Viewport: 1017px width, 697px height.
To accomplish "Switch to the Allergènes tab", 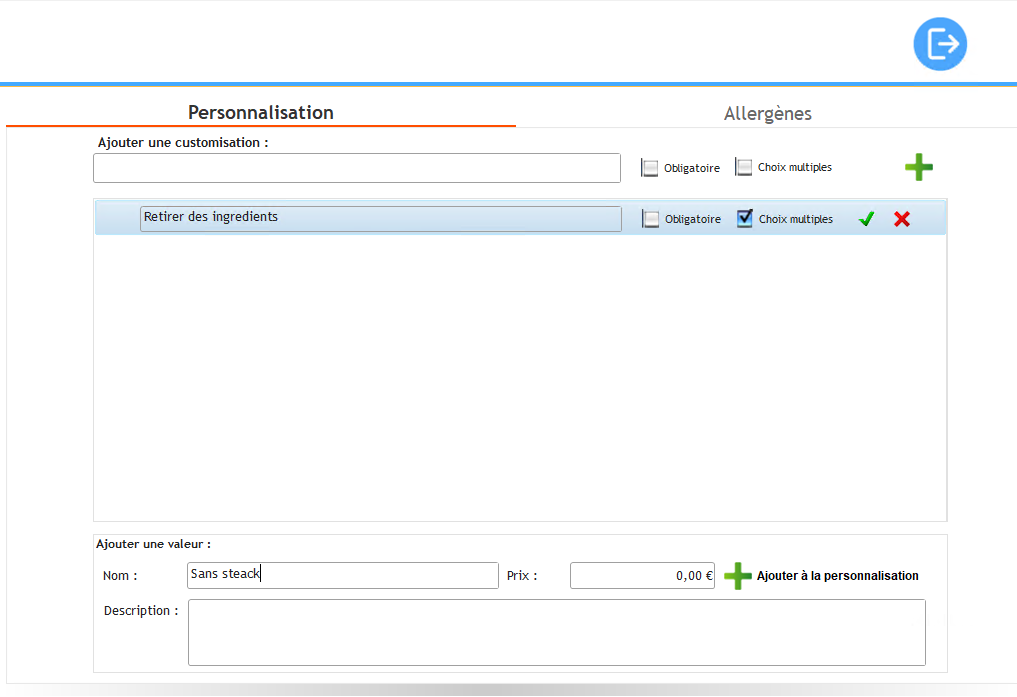I will (x=767, y=113).
